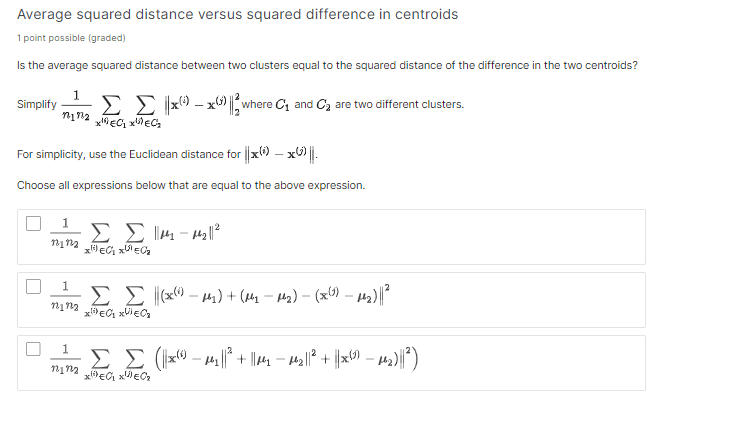Click the 'Average squared distance versus squared difference' heading

[x=238, y=14]
